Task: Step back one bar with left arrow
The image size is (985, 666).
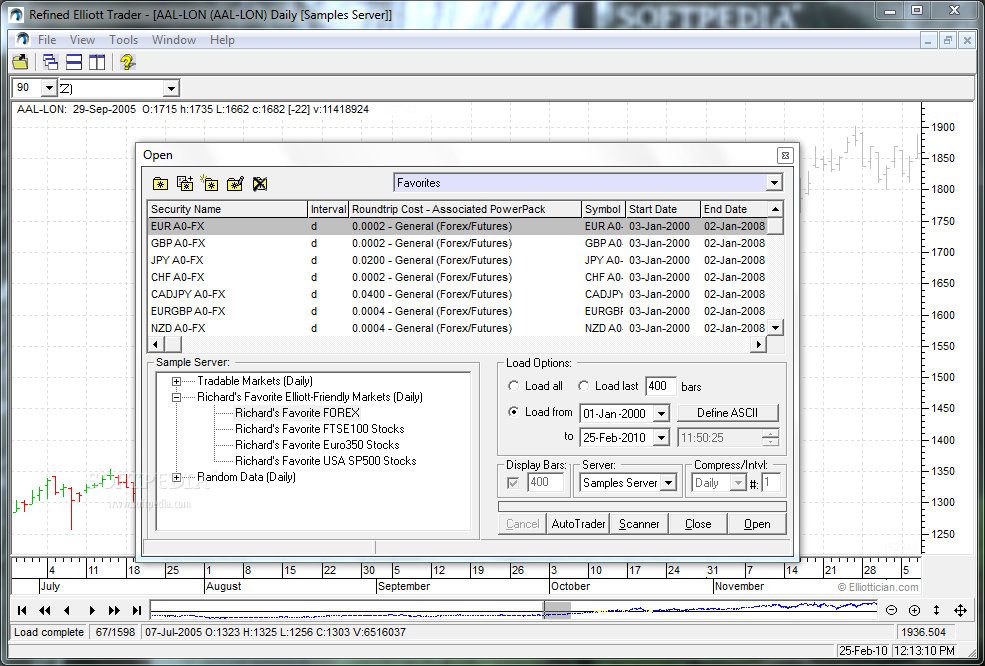Action: (67, 609)
